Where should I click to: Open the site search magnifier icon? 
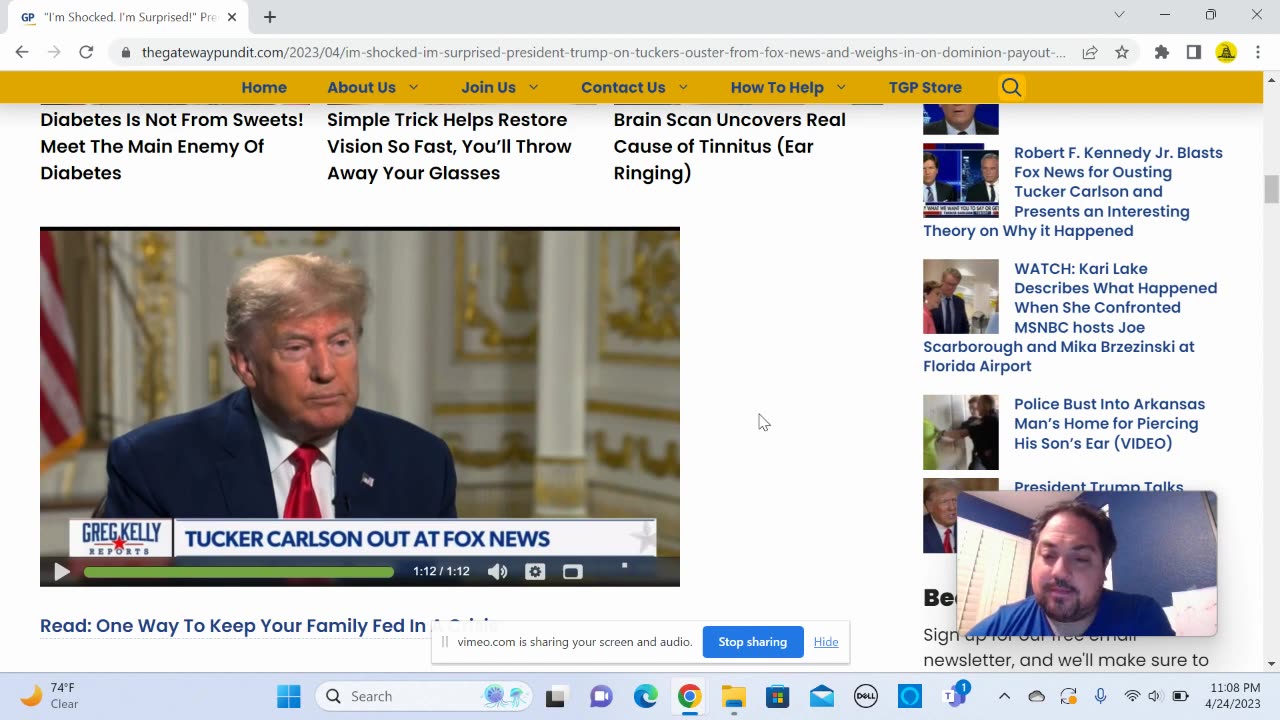(1011, 87)
